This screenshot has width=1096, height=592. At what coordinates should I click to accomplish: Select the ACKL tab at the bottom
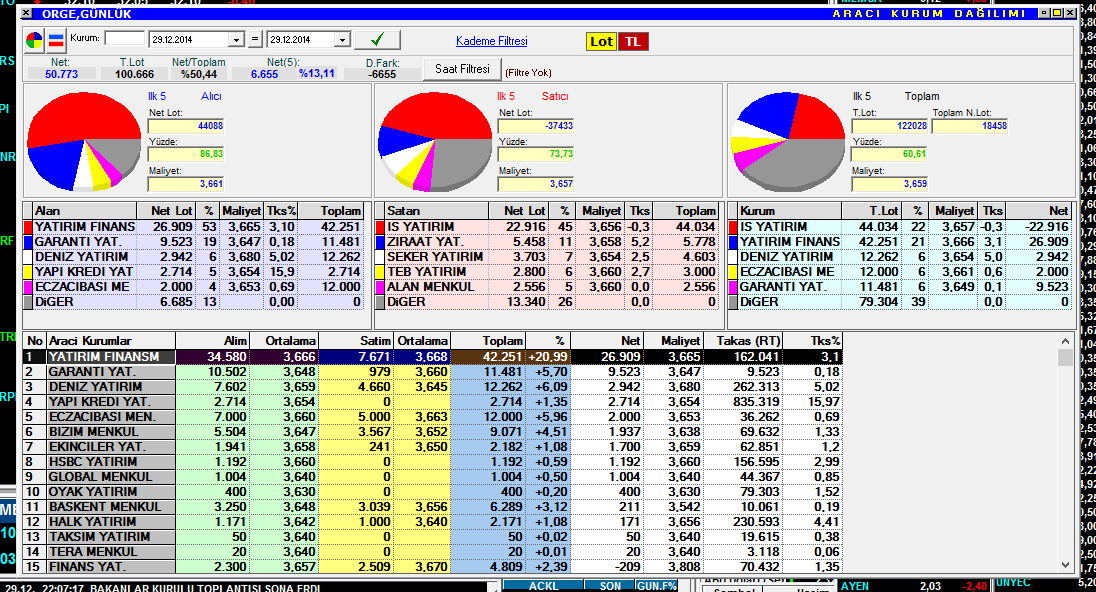click(543, 585)
